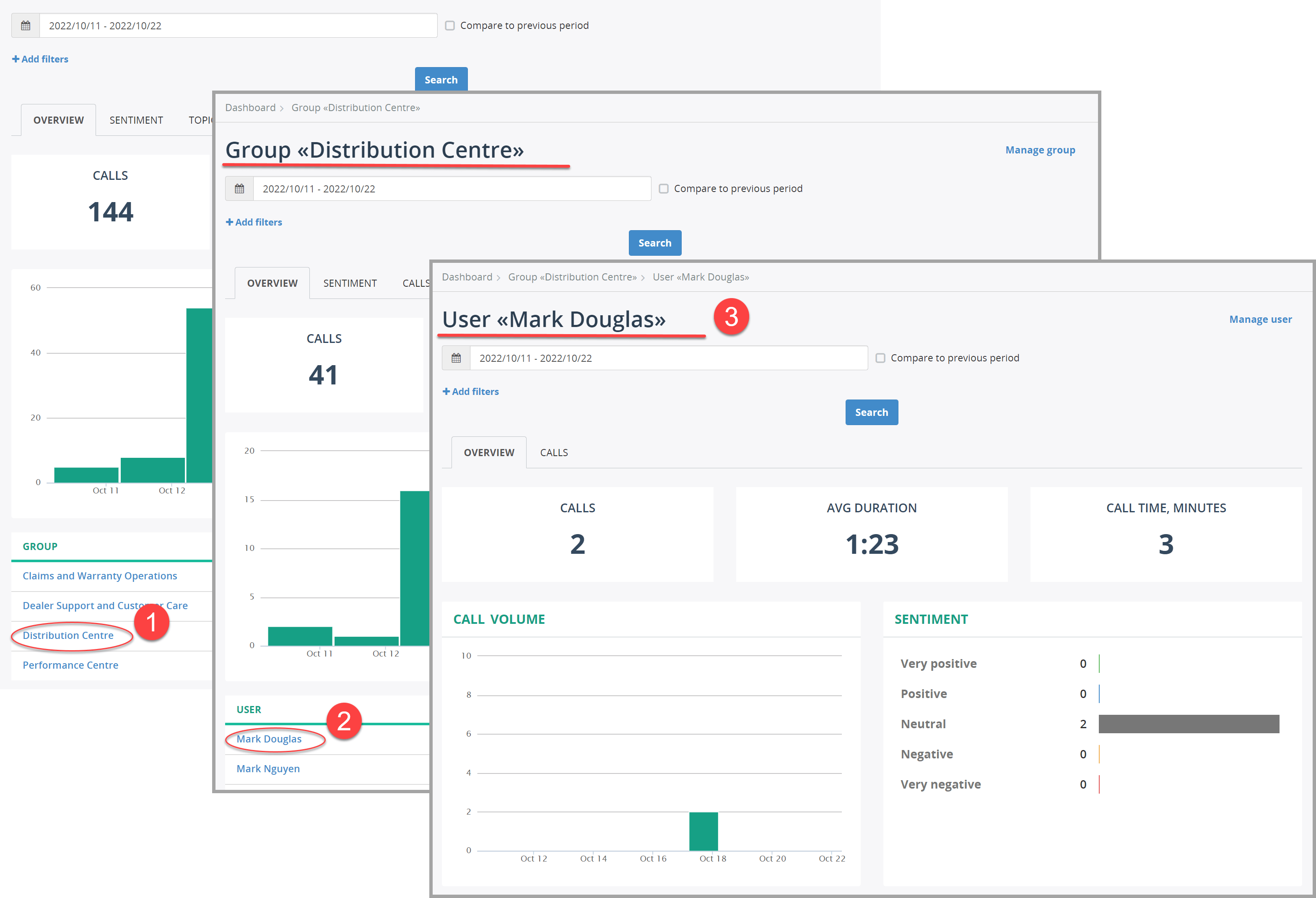Viewport: 1316px width, 898px height.
Task: Click Search on the Distribution Centre panel
Action: (654, 242)
